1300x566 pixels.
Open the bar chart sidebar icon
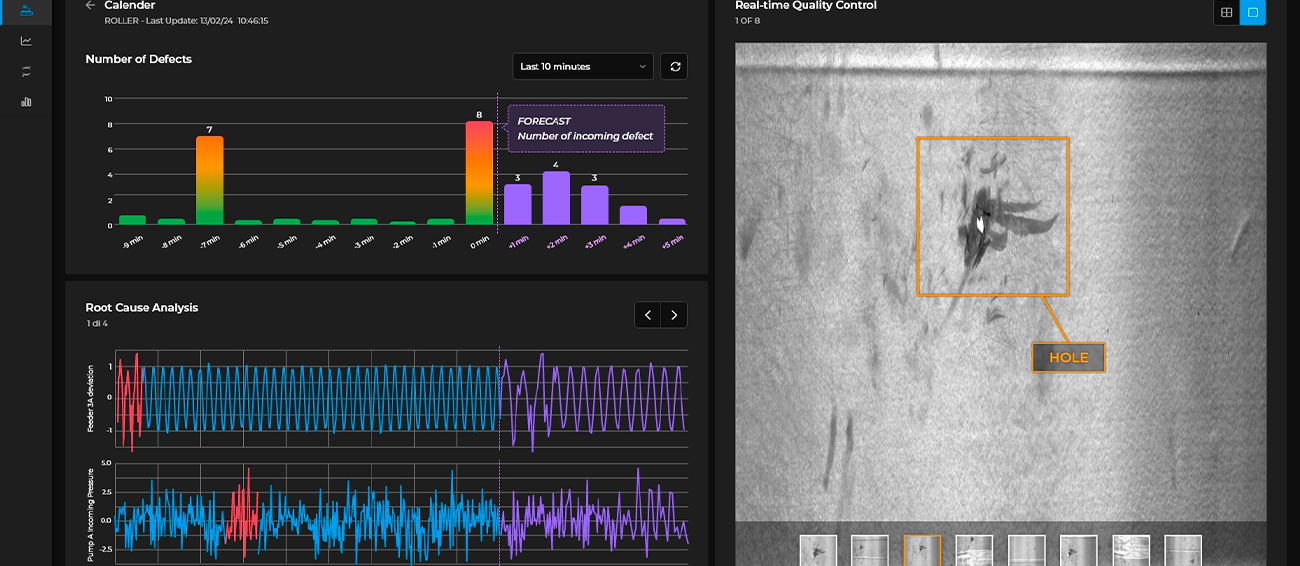[x=26, y=101]
